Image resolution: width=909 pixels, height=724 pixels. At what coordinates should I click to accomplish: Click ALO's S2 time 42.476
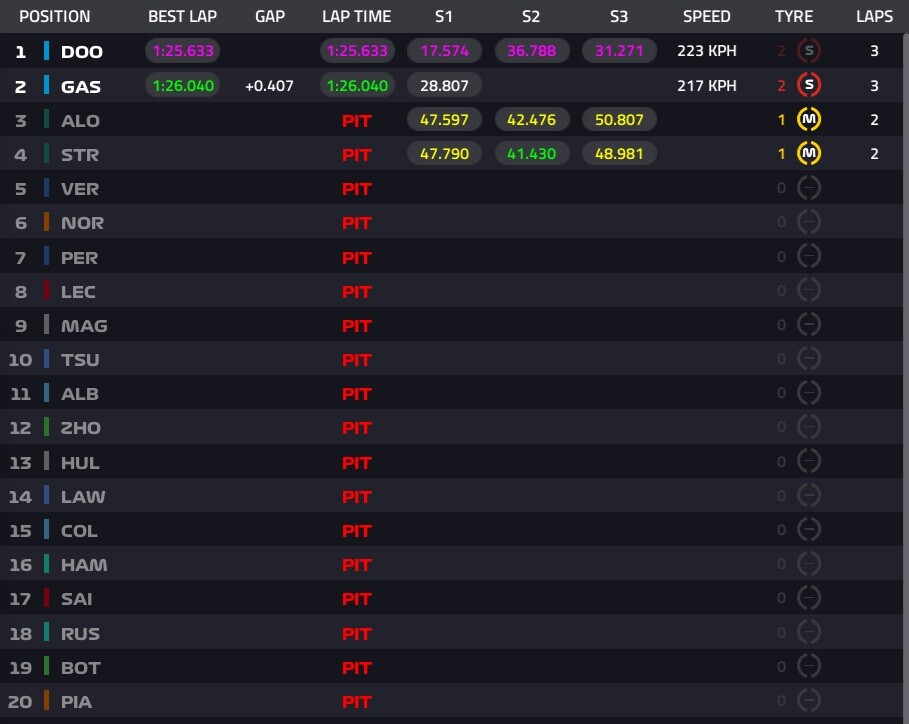point(532,119)
